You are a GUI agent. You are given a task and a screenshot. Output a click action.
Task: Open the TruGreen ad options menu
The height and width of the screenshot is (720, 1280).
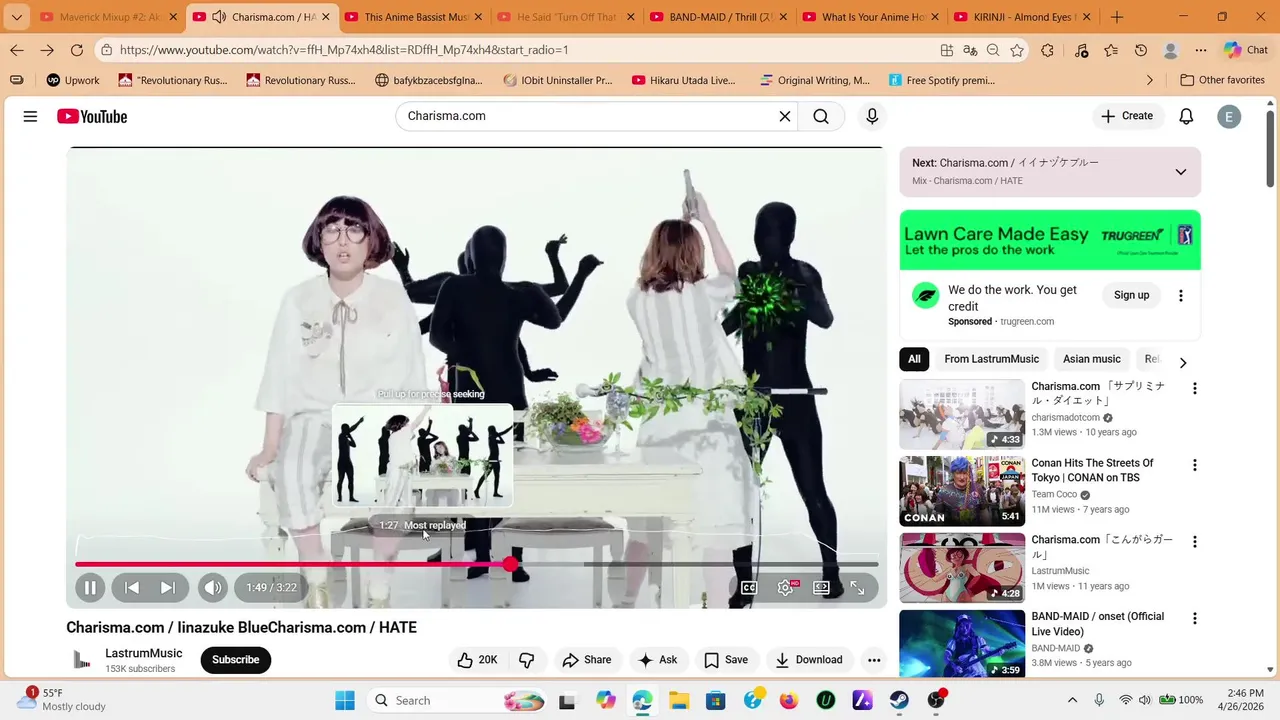[x=1181, y=296]
